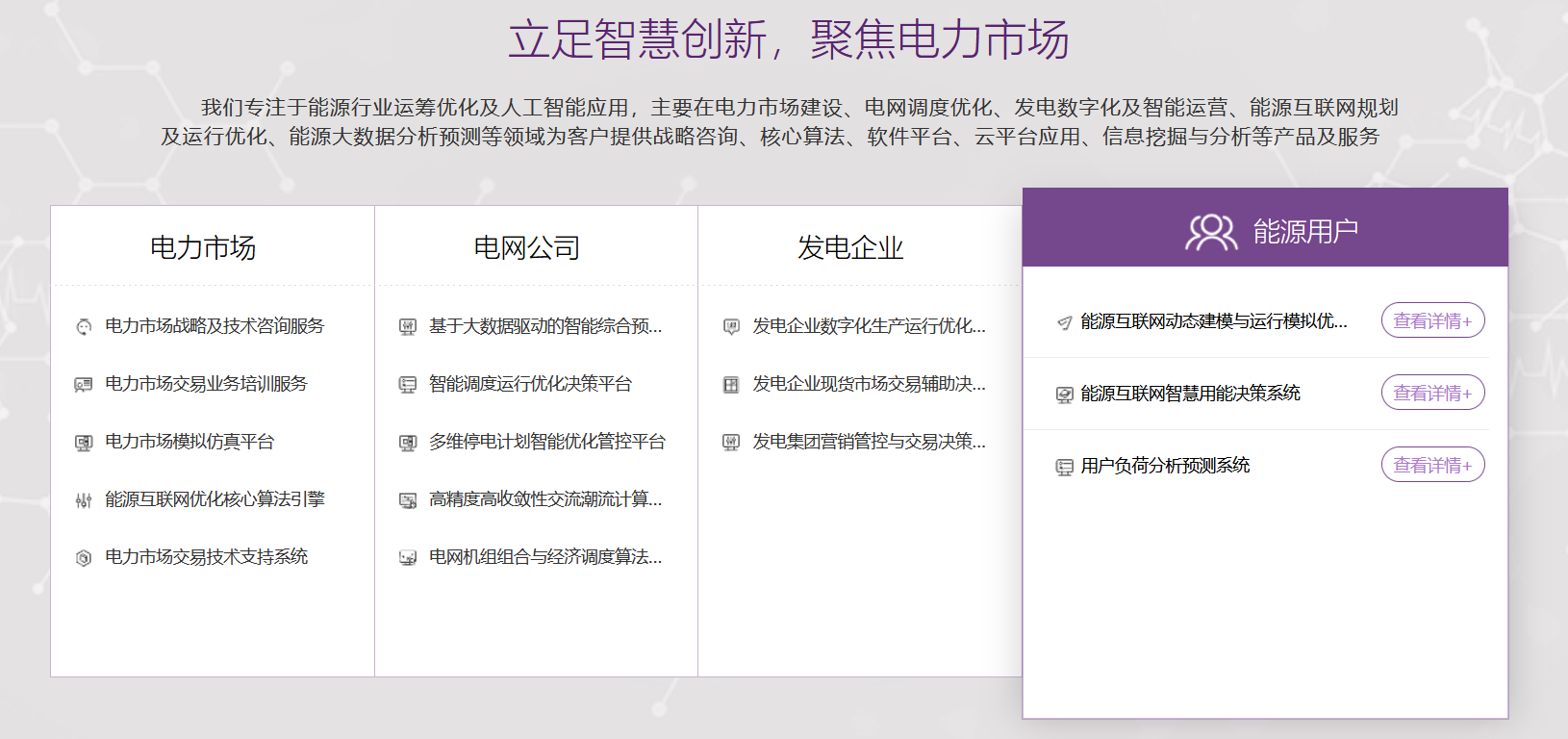Click icon beside 电力市场交易业务培训服务
The width and height of the screenshot is (1568, 739).
(x=84, y=385)
